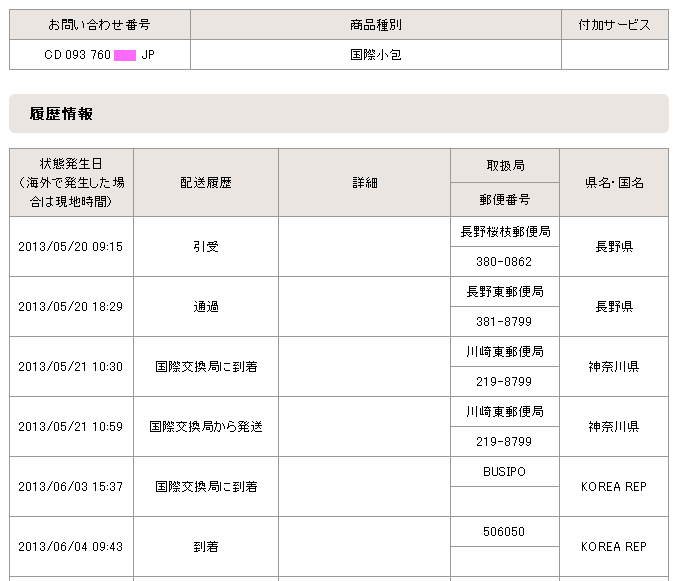The image size is (678, 581).
Task: Select 川崎東郵便局 in the 10:59 row
Action: tap(505, 412)
